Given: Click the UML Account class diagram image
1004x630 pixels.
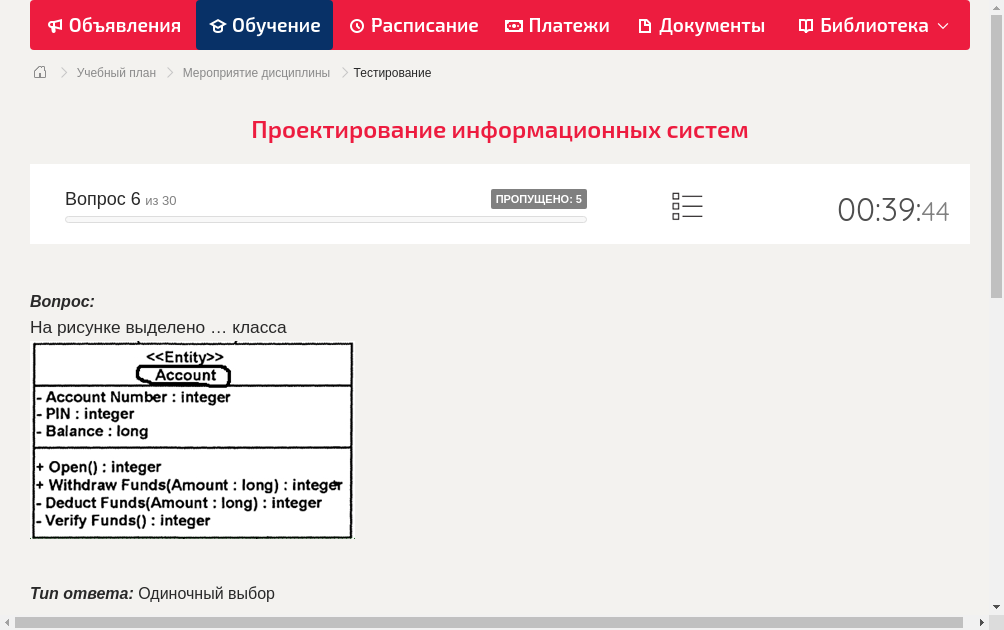Looking at the screenshot, I should [192, 440].
